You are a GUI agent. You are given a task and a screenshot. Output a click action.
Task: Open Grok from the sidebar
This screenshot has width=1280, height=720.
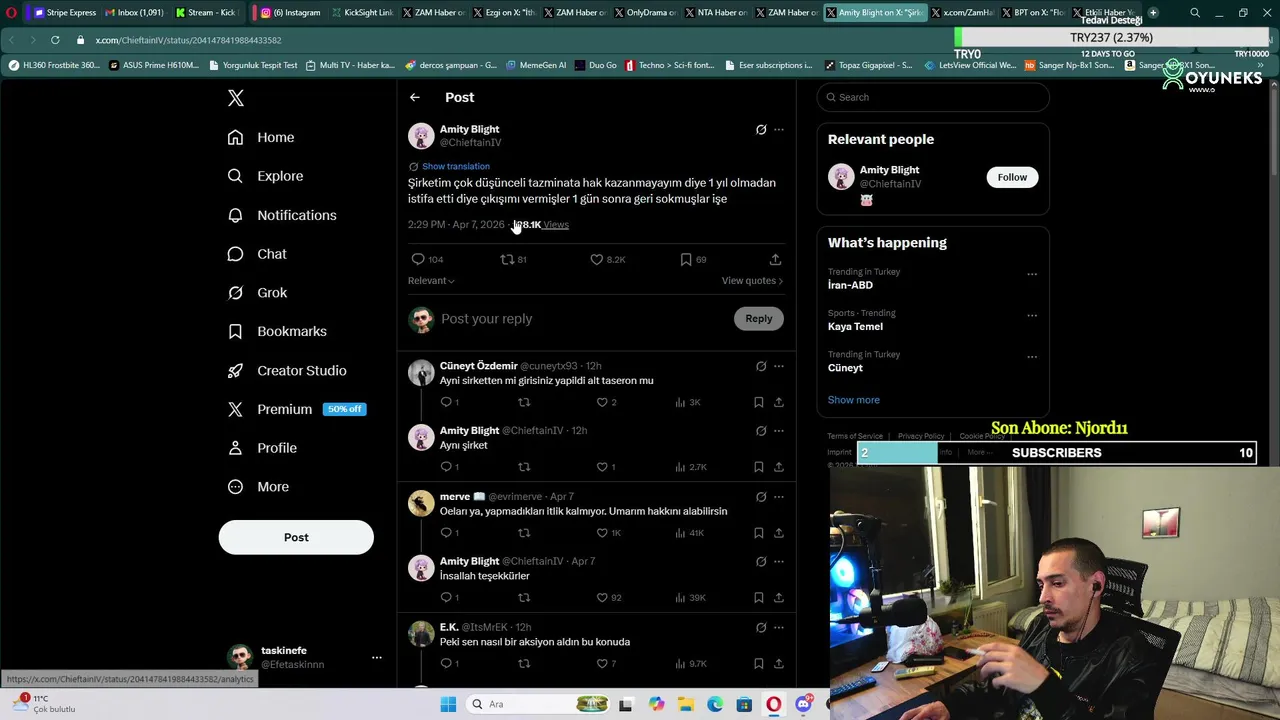pos(257,293)
